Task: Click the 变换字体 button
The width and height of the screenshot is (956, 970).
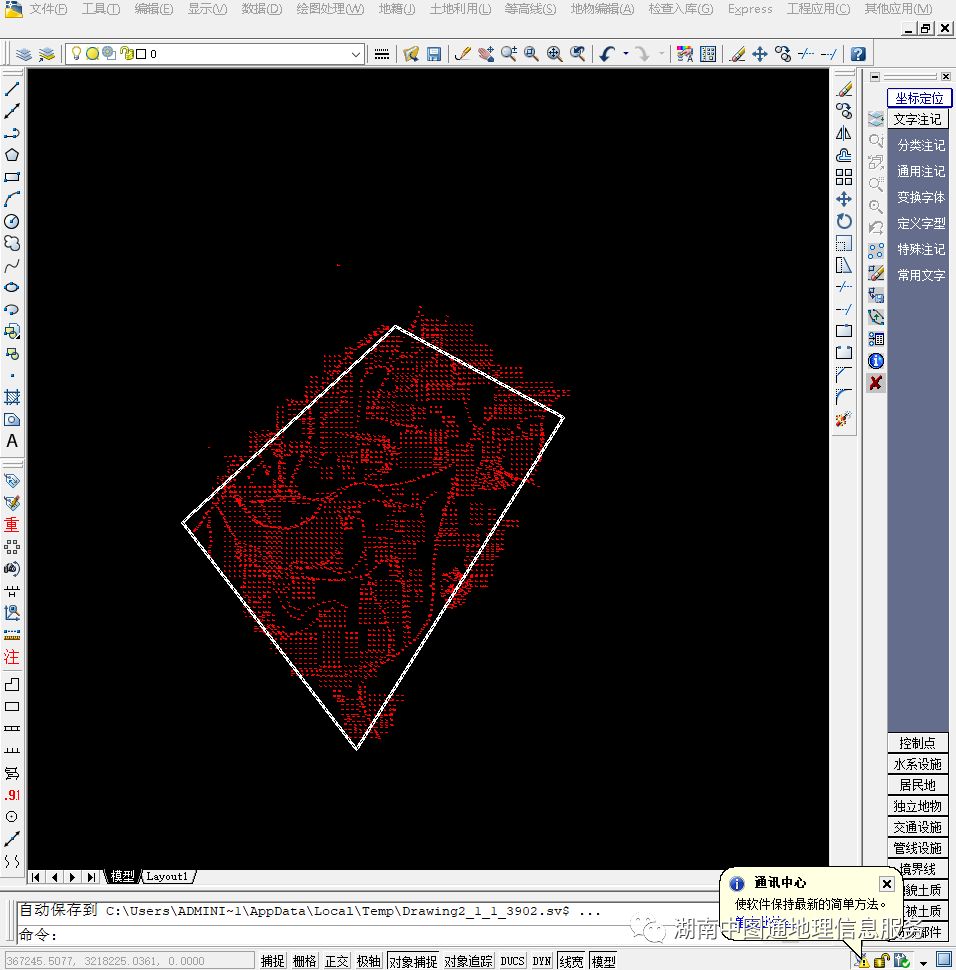Action: point(921,197)
